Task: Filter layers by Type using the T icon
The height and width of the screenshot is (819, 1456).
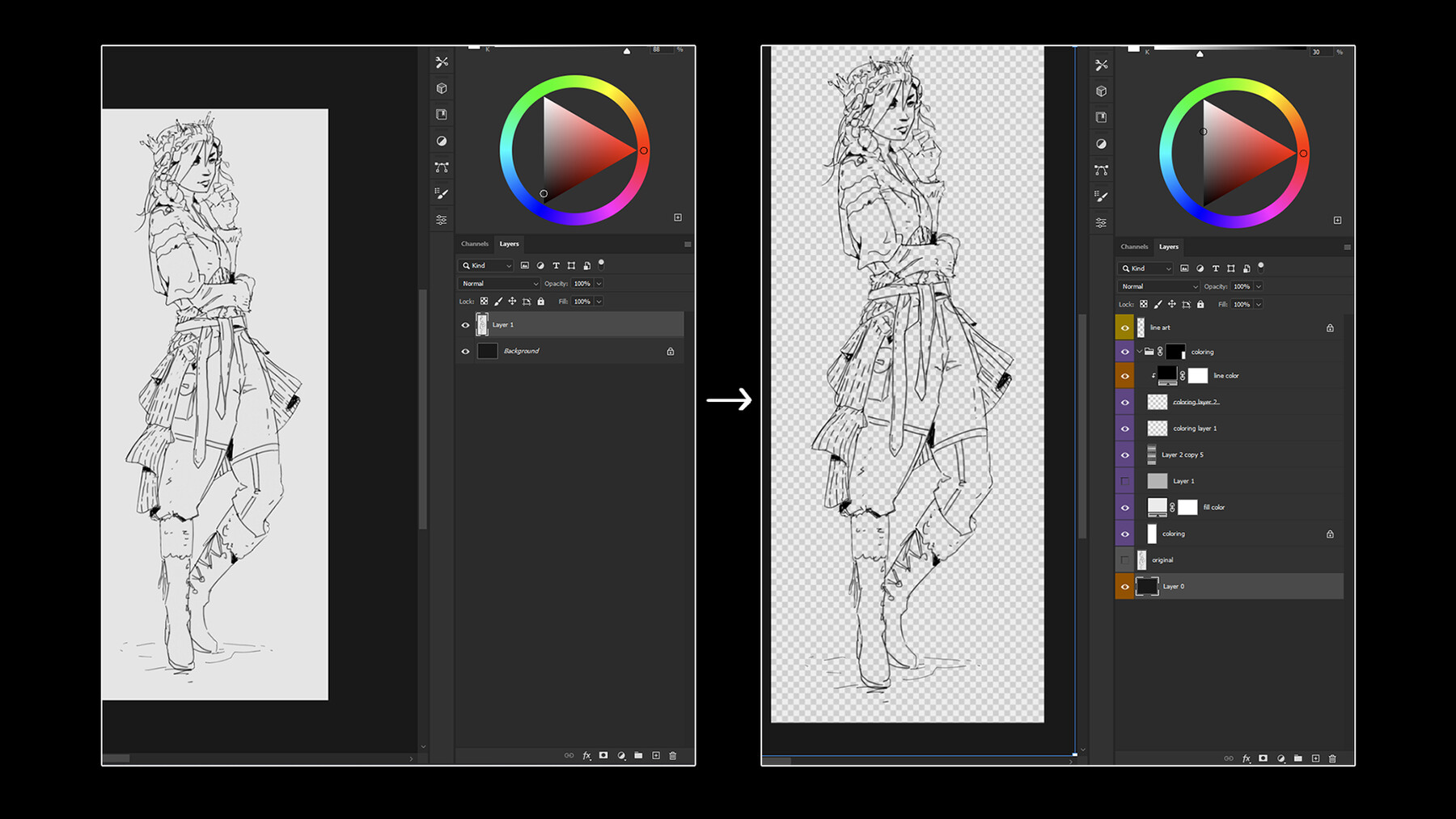Action: 556,265
